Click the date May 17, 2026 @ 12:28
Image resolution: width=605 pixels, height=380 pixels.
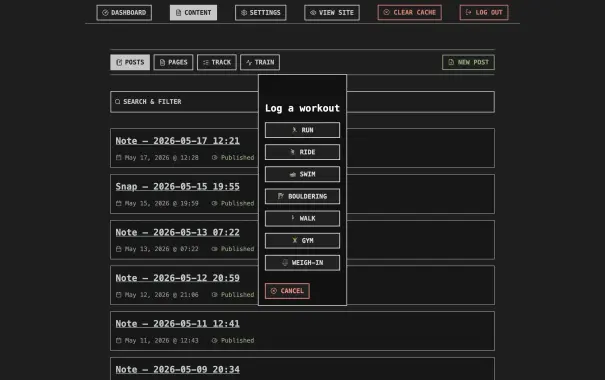[161, 158]
